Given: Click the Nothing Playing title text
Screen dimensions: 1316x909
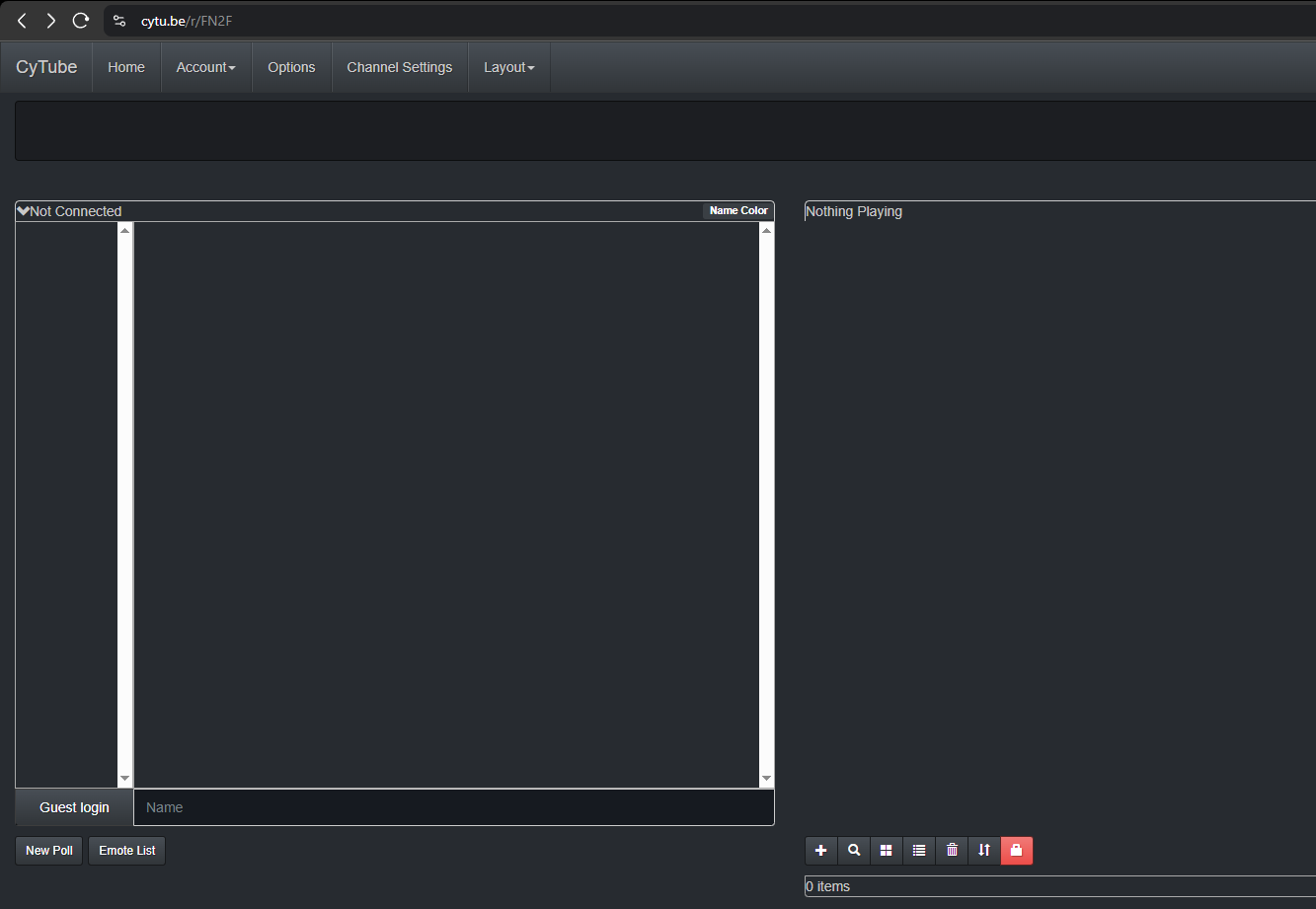Looking at the screenshot, I should point(854,211).
